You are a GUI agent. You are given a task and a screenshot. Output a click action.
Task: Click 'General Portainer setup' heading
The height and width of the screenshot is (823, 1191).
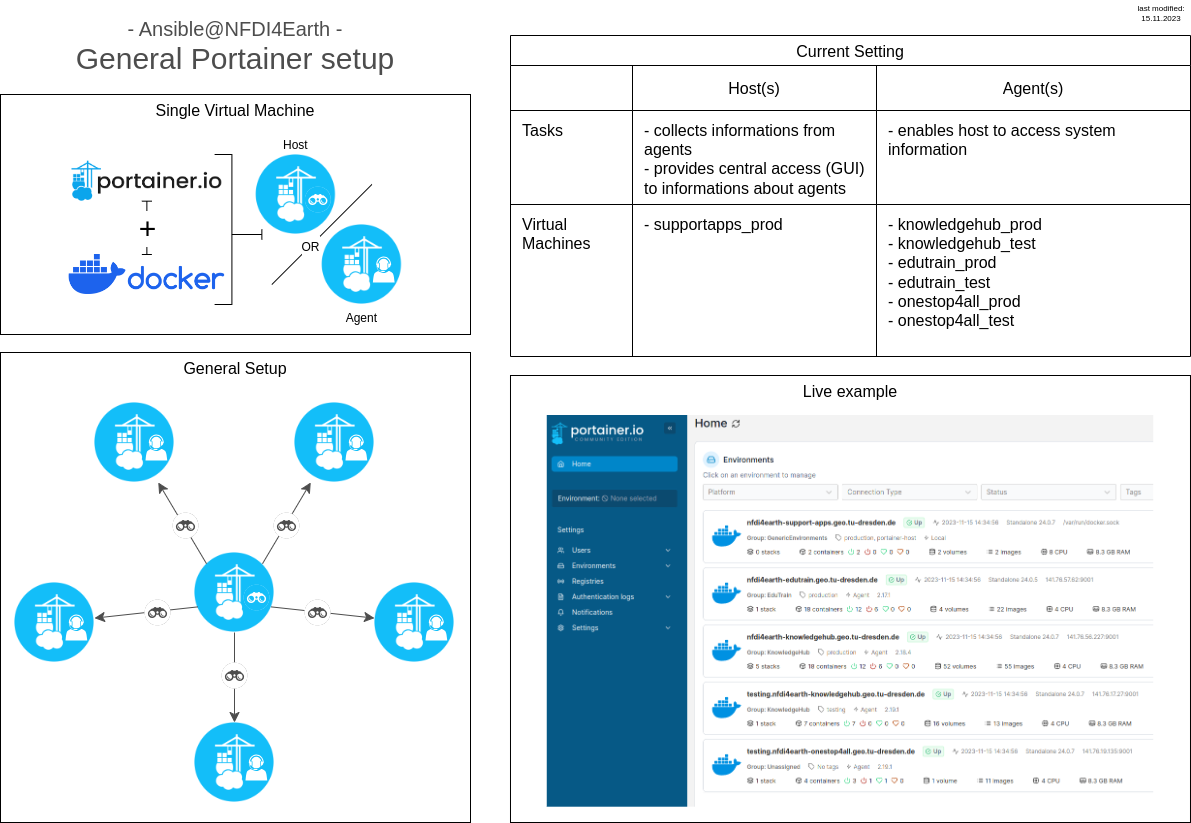pyautogui.click(x=235, y=59)
